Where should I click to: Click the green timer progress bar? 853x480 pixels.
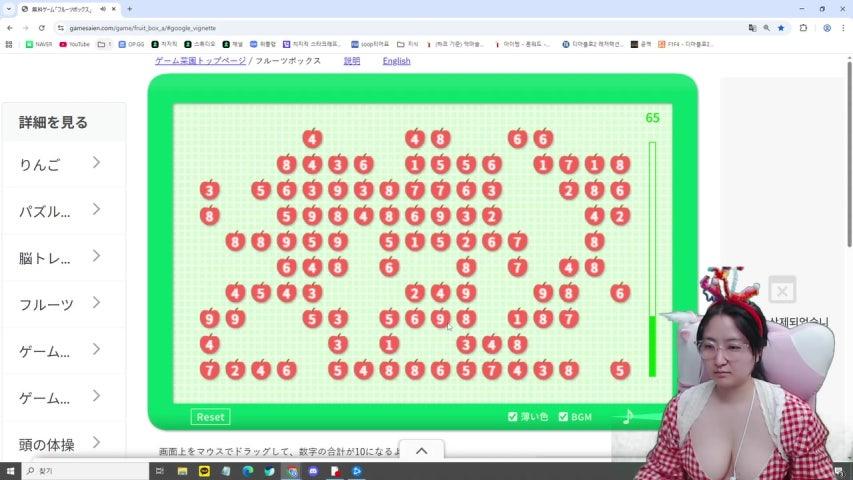[x=652, y=259]
